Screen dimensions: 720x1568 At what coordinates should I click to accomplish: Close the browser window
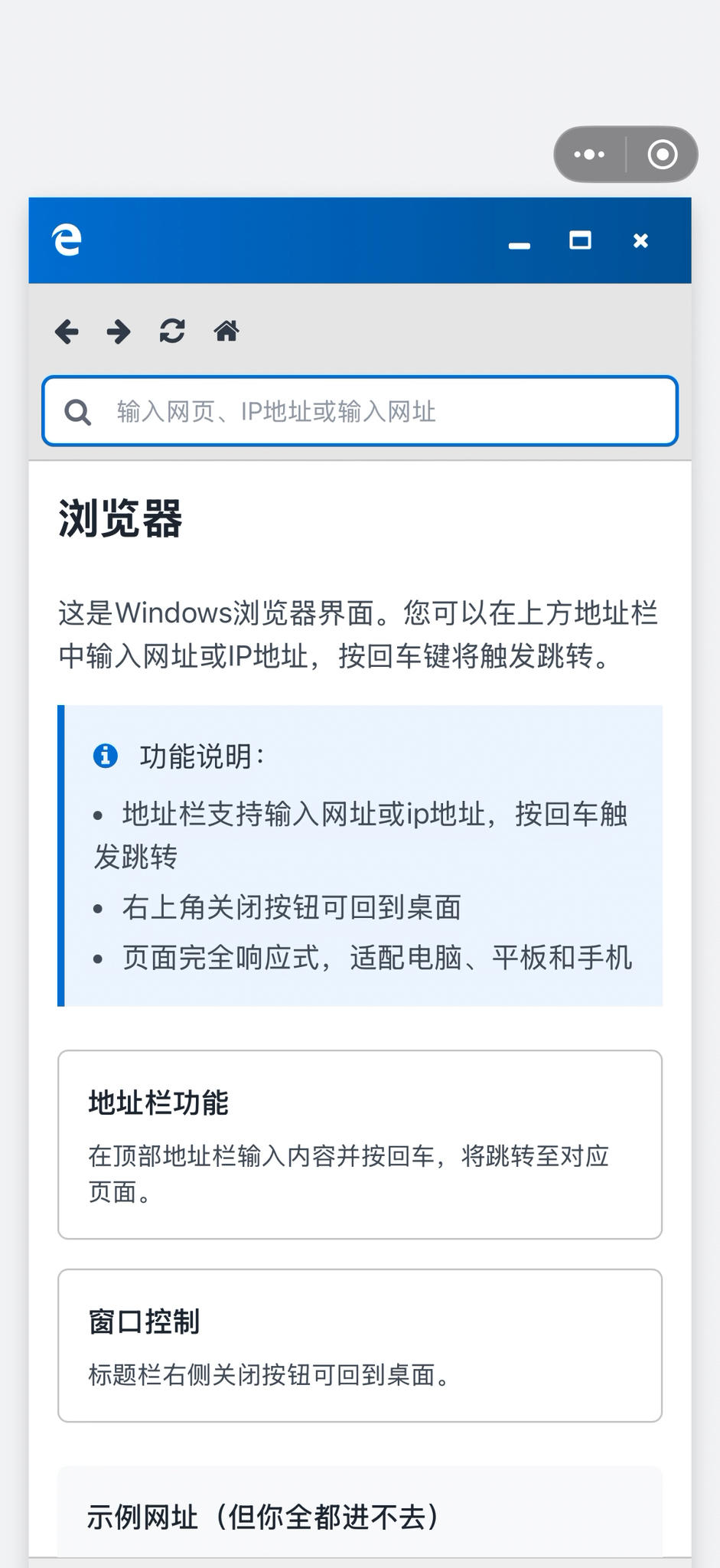640,241
